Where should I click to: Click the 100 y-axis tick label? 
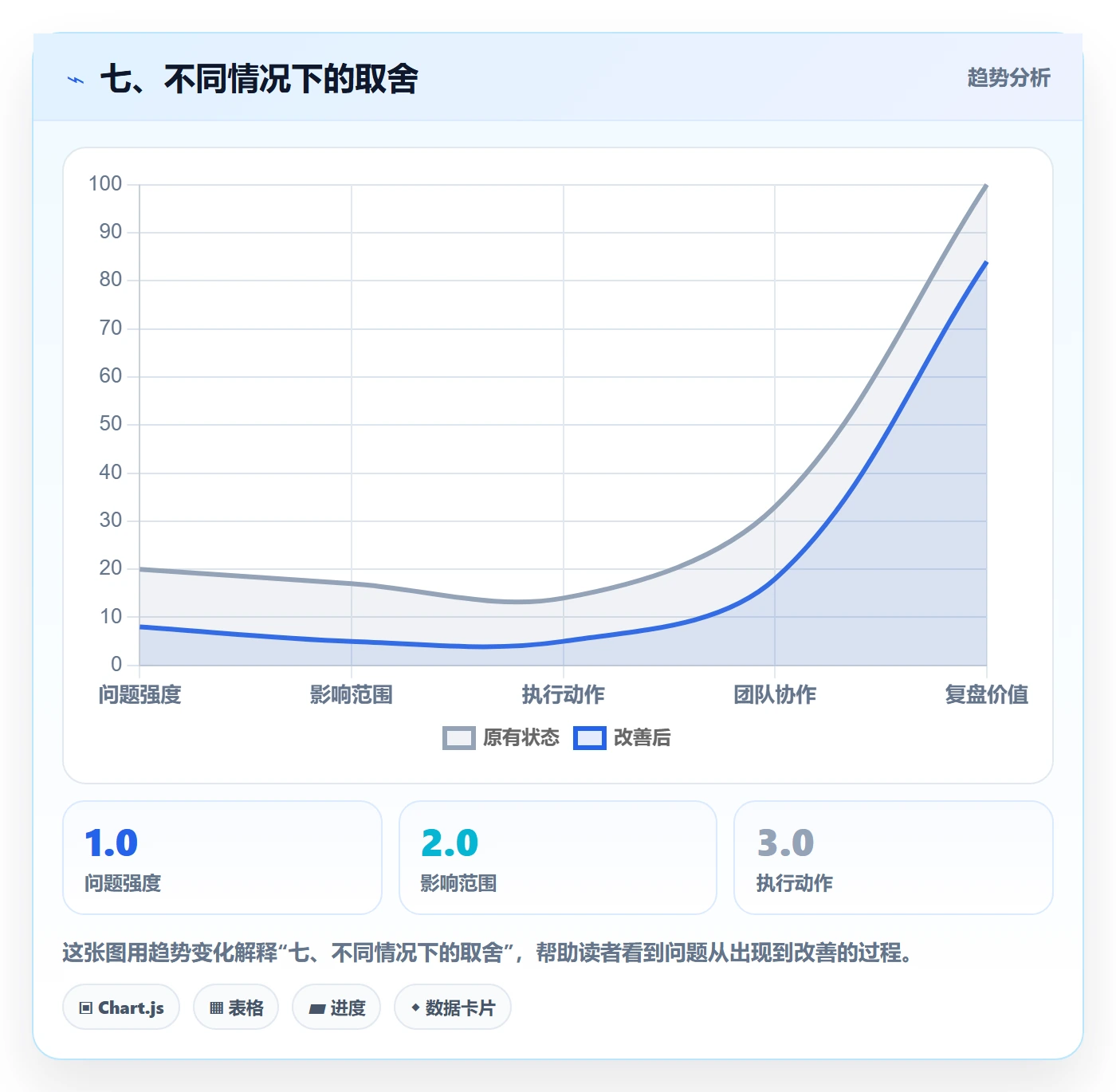pos(105,184)
